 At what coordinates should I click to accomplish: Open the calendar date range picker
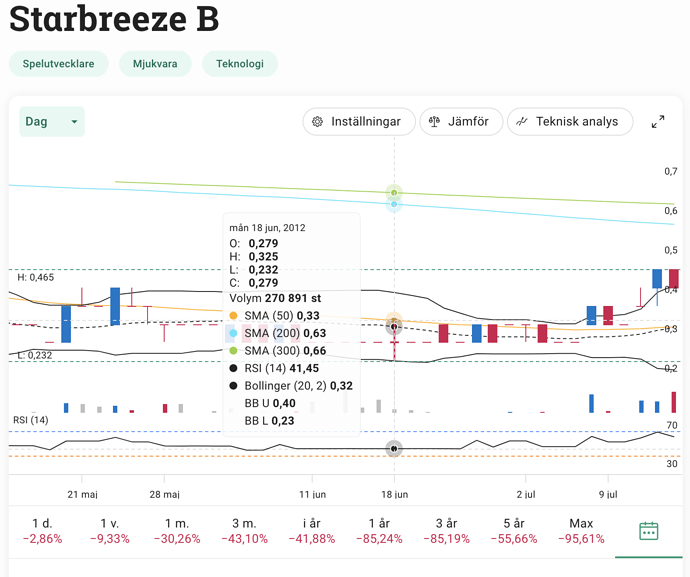[648, 531]
